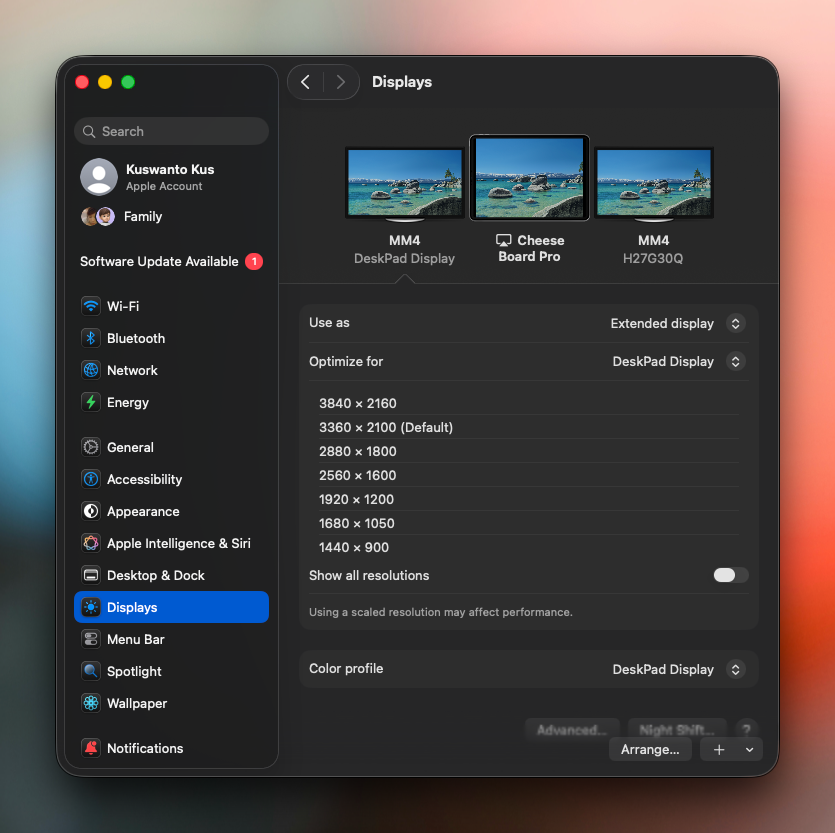Open Spotlight settings
835x833 pixels.
pos(171,671)
